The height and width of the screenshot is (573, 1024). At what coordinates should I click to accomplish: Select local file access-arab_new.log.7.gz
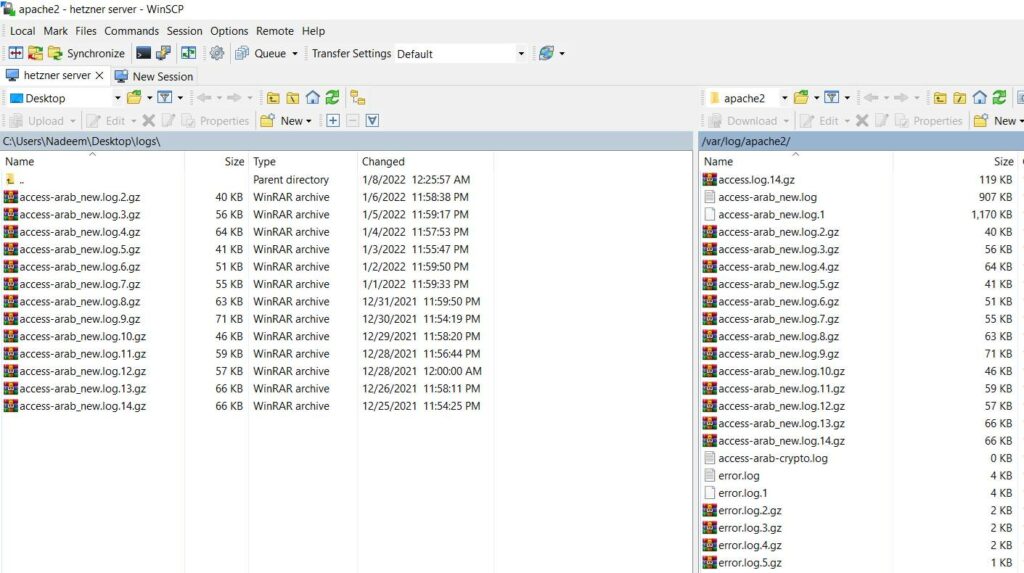tap(247, 284)
